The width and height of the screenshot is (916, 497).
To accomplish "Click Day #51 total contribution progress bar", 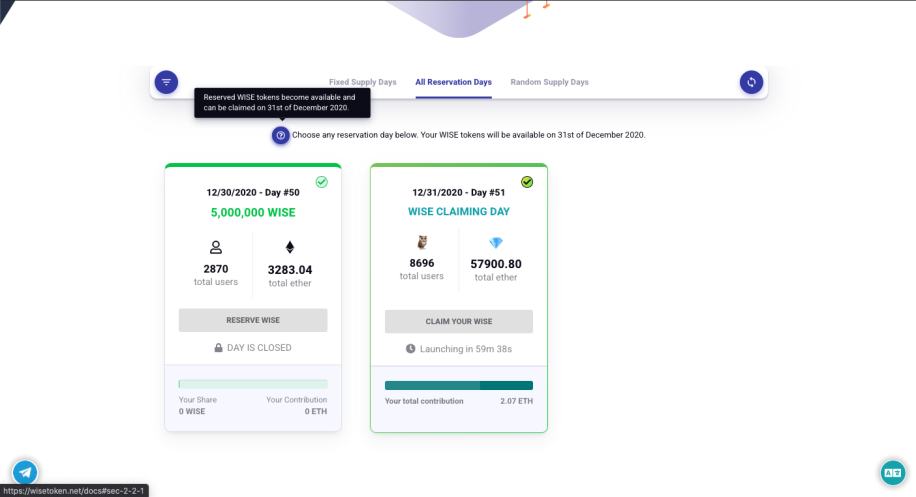I will click(459, 385).
